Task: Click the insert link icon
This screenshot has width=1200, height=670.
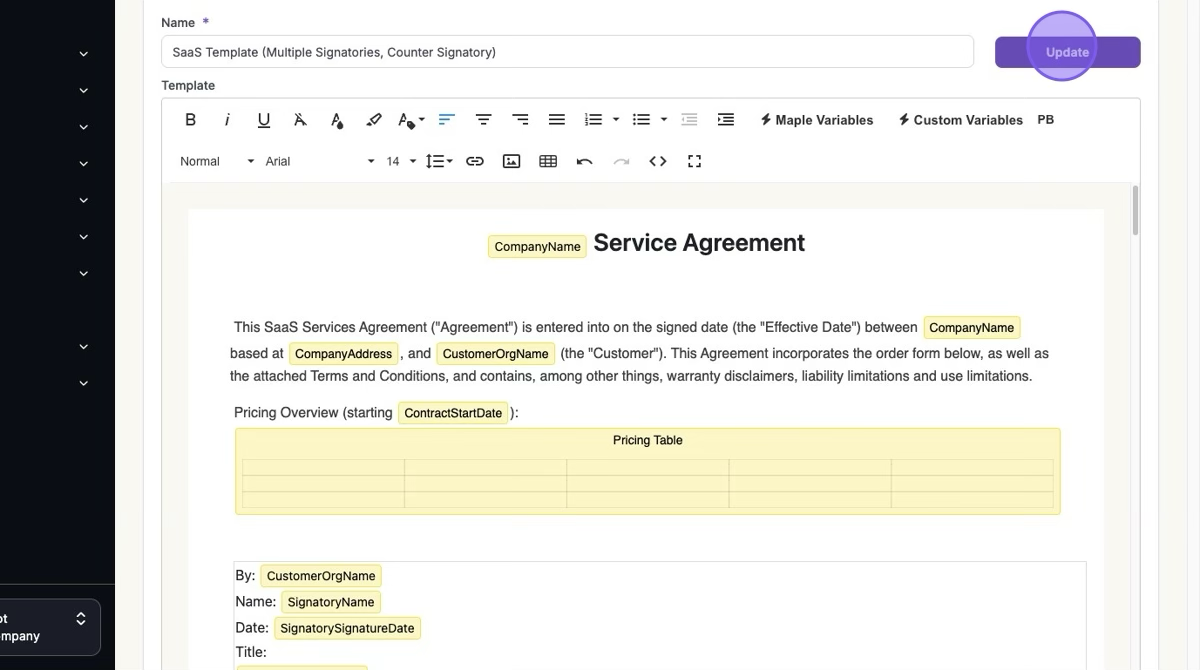Action: pyautogui.click(x=475, y=161)
